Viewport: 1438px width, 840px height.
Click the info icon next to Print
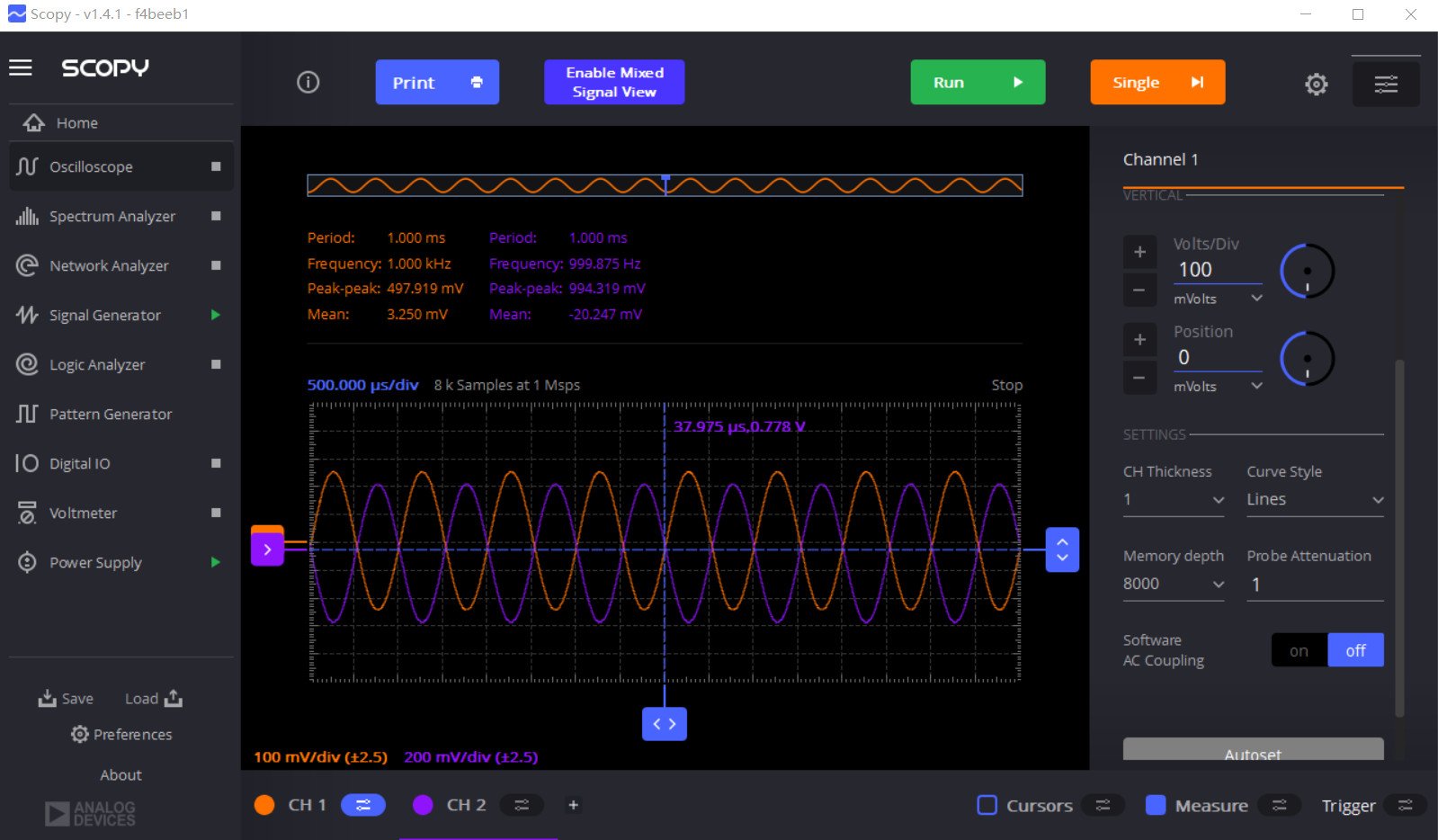308,83
